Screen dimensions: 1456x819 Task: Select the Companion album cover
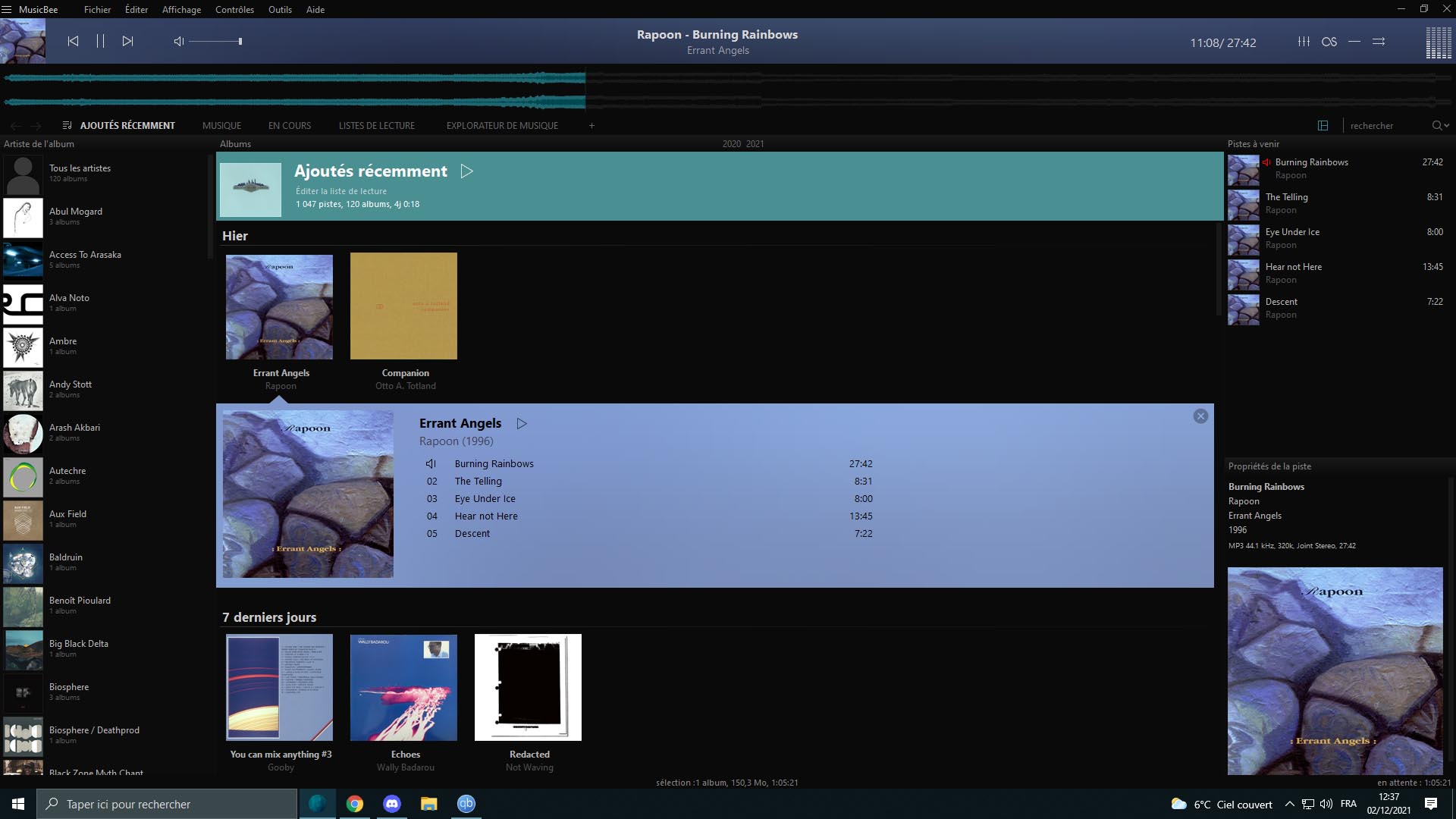(403, 306)
